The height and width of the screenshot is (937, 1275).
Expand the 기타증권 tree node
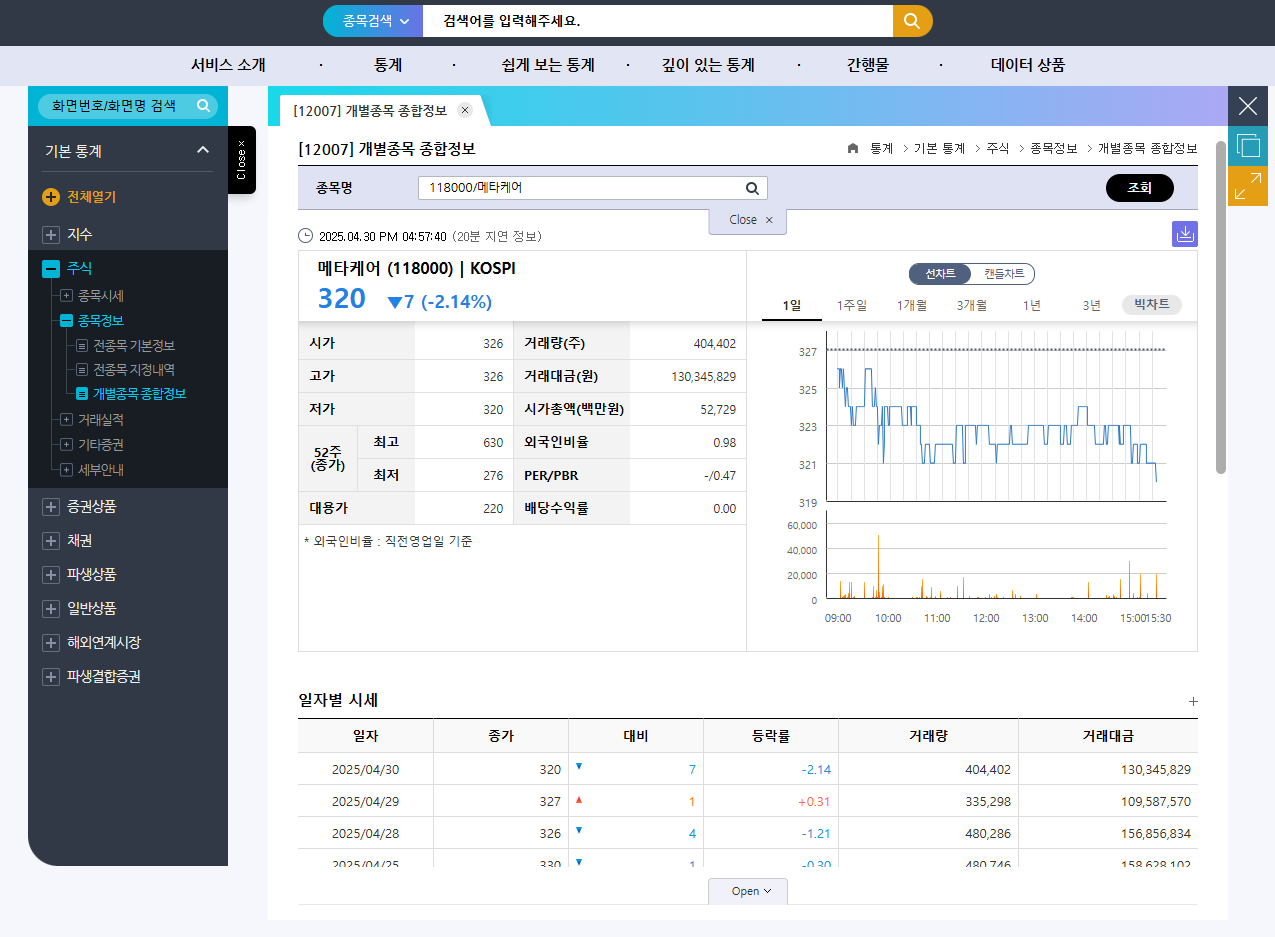(66, 445)
